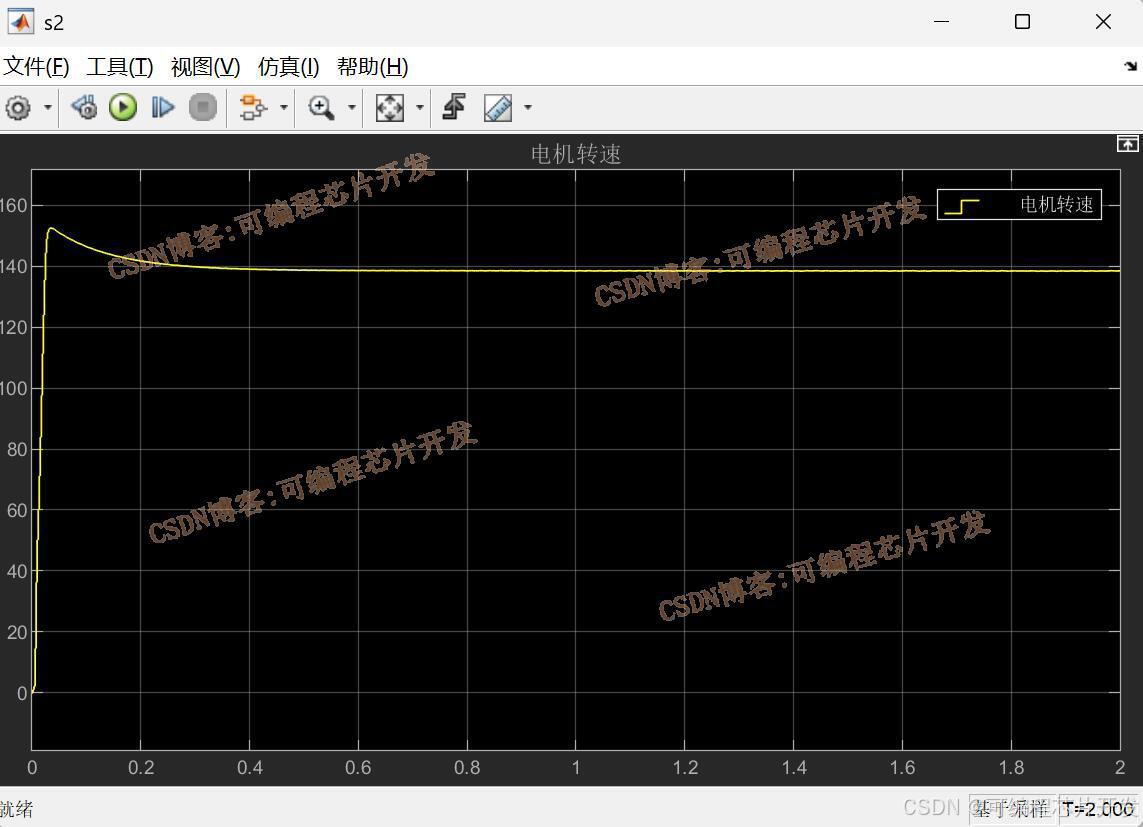Expand the configuration properties dropdown arrow
The width and height of the screenshot is (1143, 827).
pos(48,108)
